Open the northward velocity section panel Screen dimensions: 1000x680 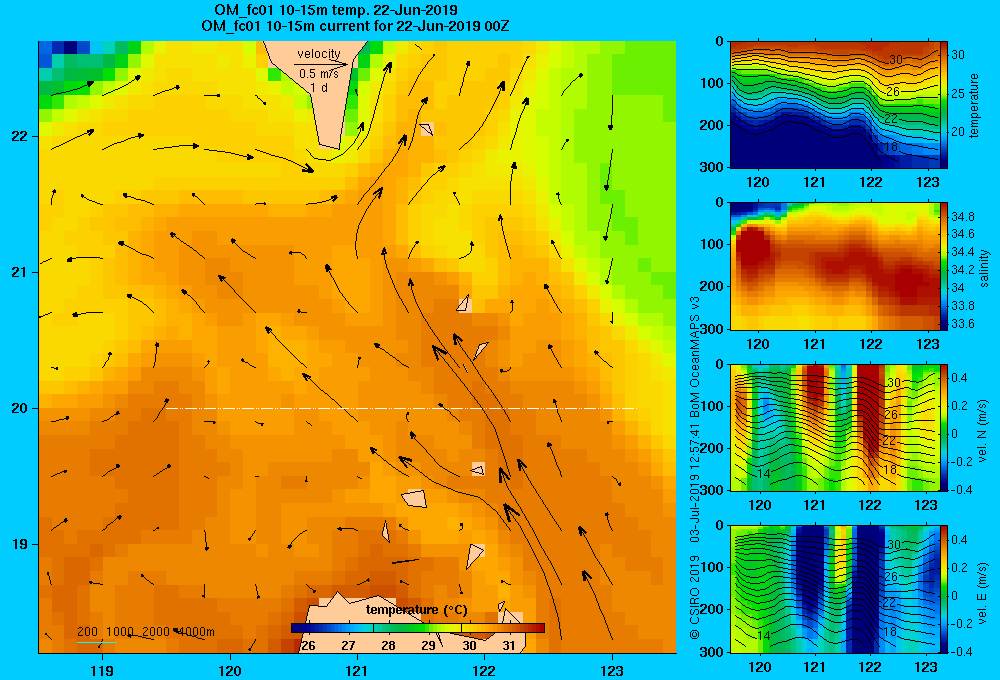[834, 427]
